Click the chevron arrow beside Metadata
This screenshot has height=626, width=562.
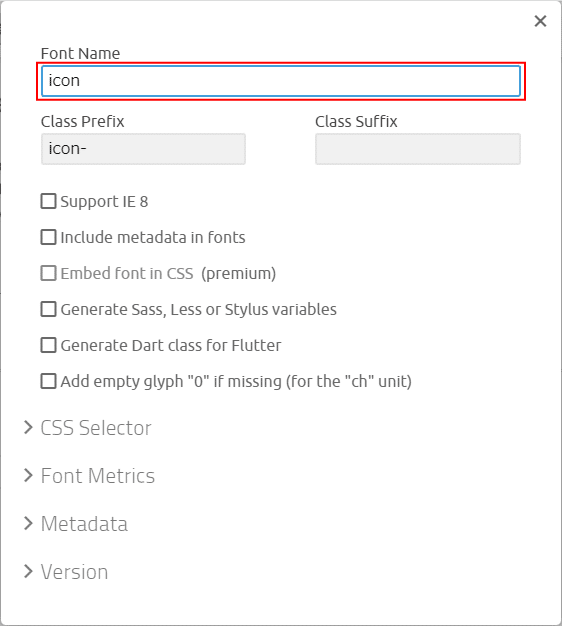pos(28,523)
